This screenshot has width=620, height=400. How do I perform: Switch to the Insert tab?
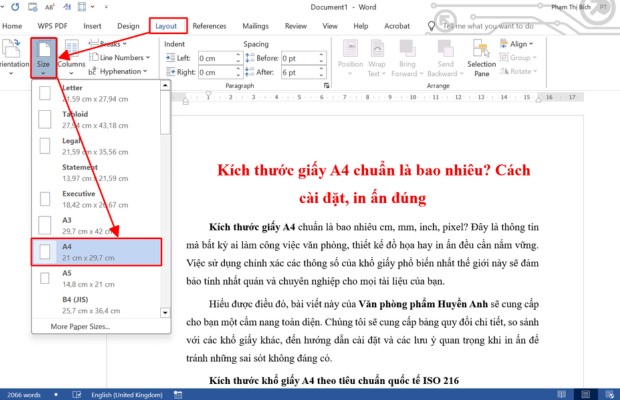pyautogui.click(x=92, y=26)
